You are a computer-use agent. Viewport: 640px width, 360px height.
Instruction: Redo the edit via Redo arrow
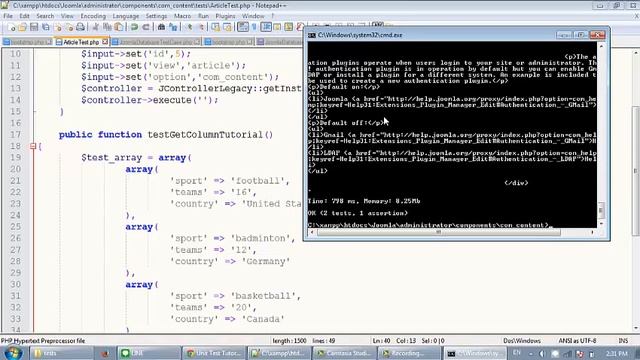(x=146, y=27)
